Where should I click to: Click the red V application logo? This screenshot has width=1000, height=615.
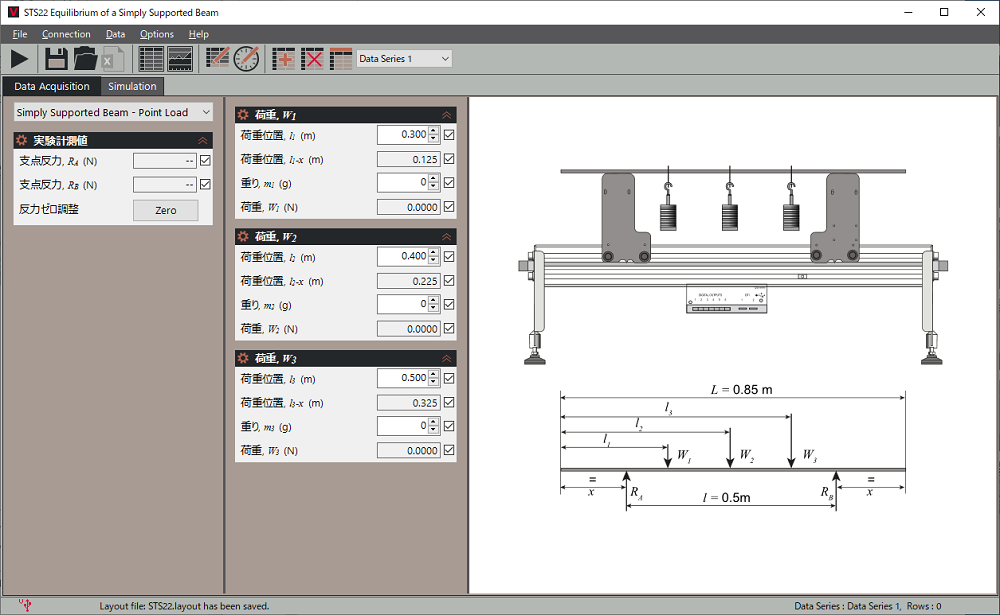pos(13,12)
